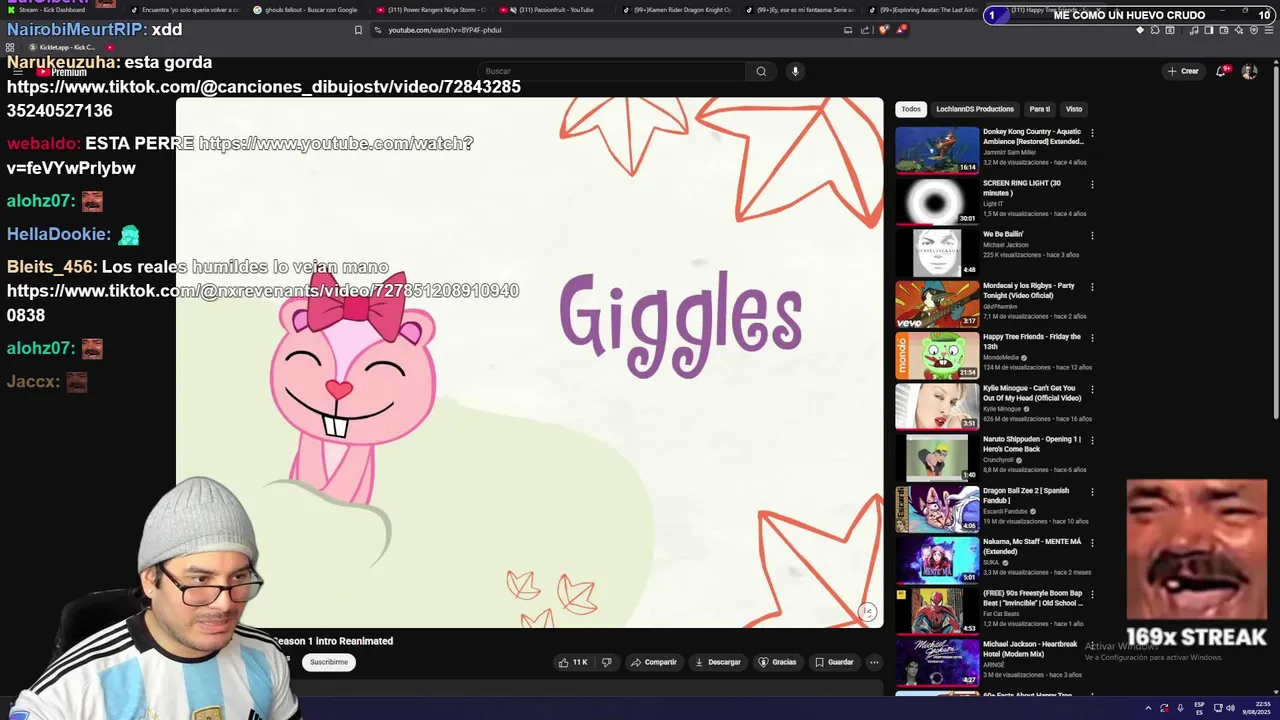Screen dimensions: 1280x720
Task: Open the YouTube notifications bell
Action: tap(1221, 71)
